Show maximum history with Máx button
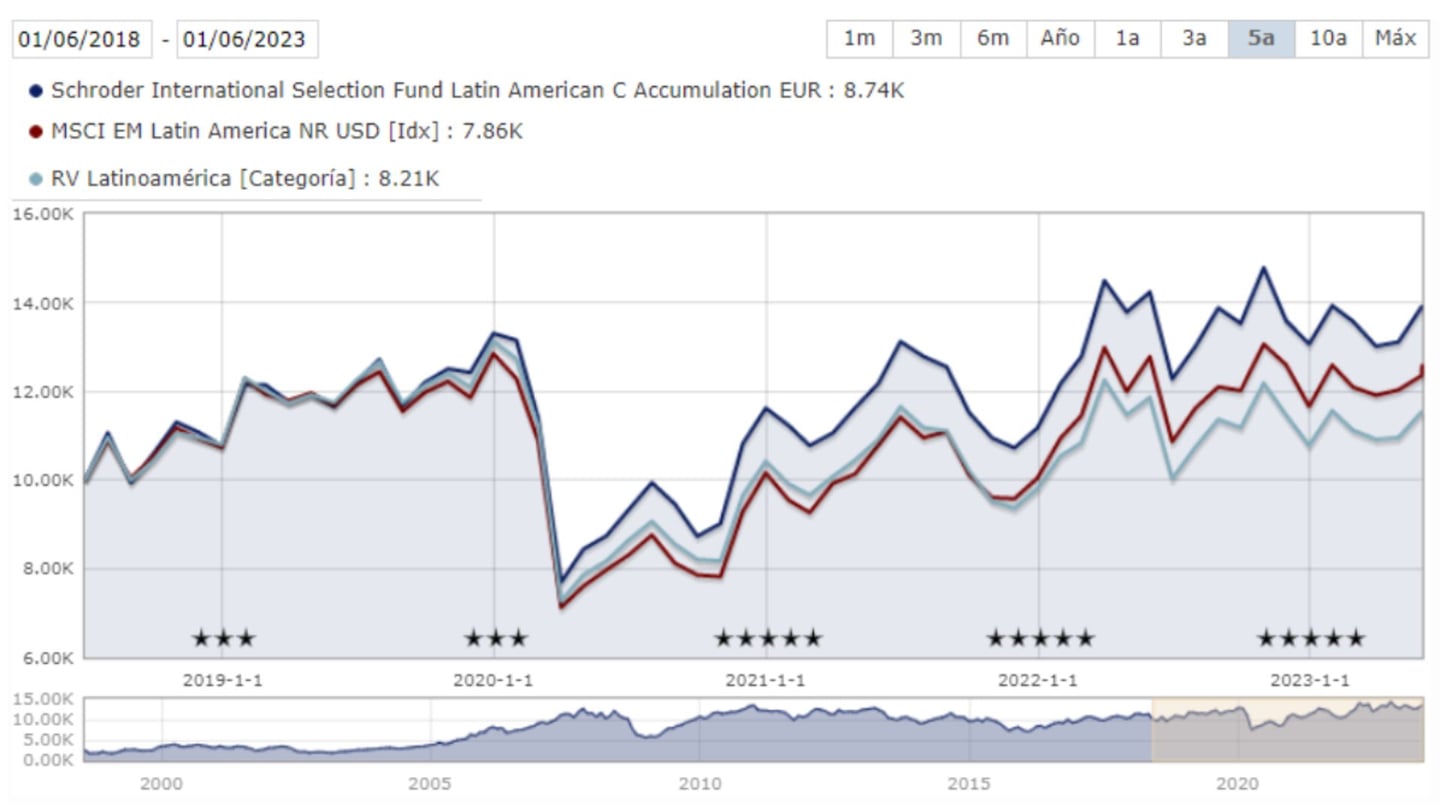Screen dimensions: 1440x810 click(x=1395, y=39)
